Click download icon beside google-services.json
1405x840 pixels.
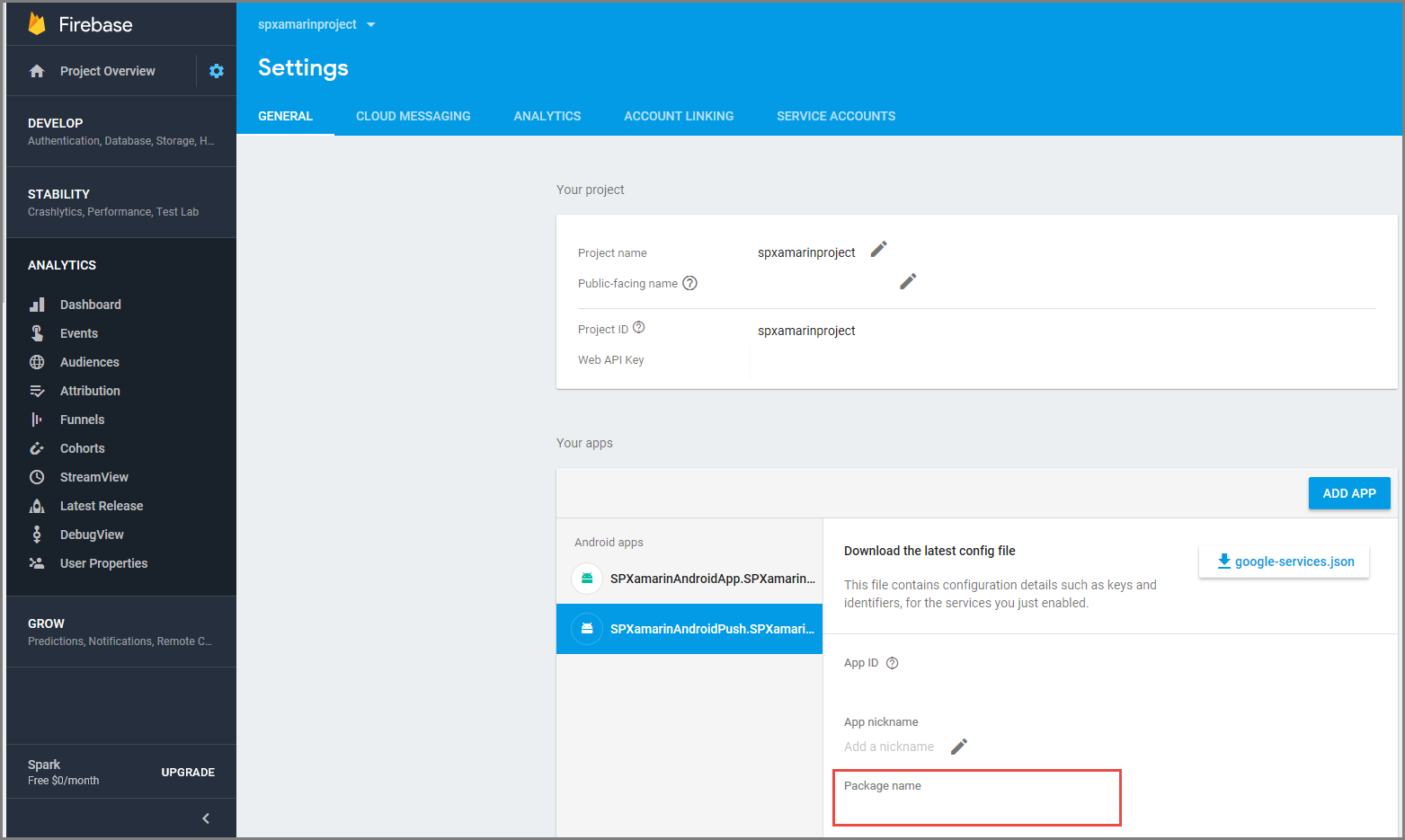(x=1223, y=561)
